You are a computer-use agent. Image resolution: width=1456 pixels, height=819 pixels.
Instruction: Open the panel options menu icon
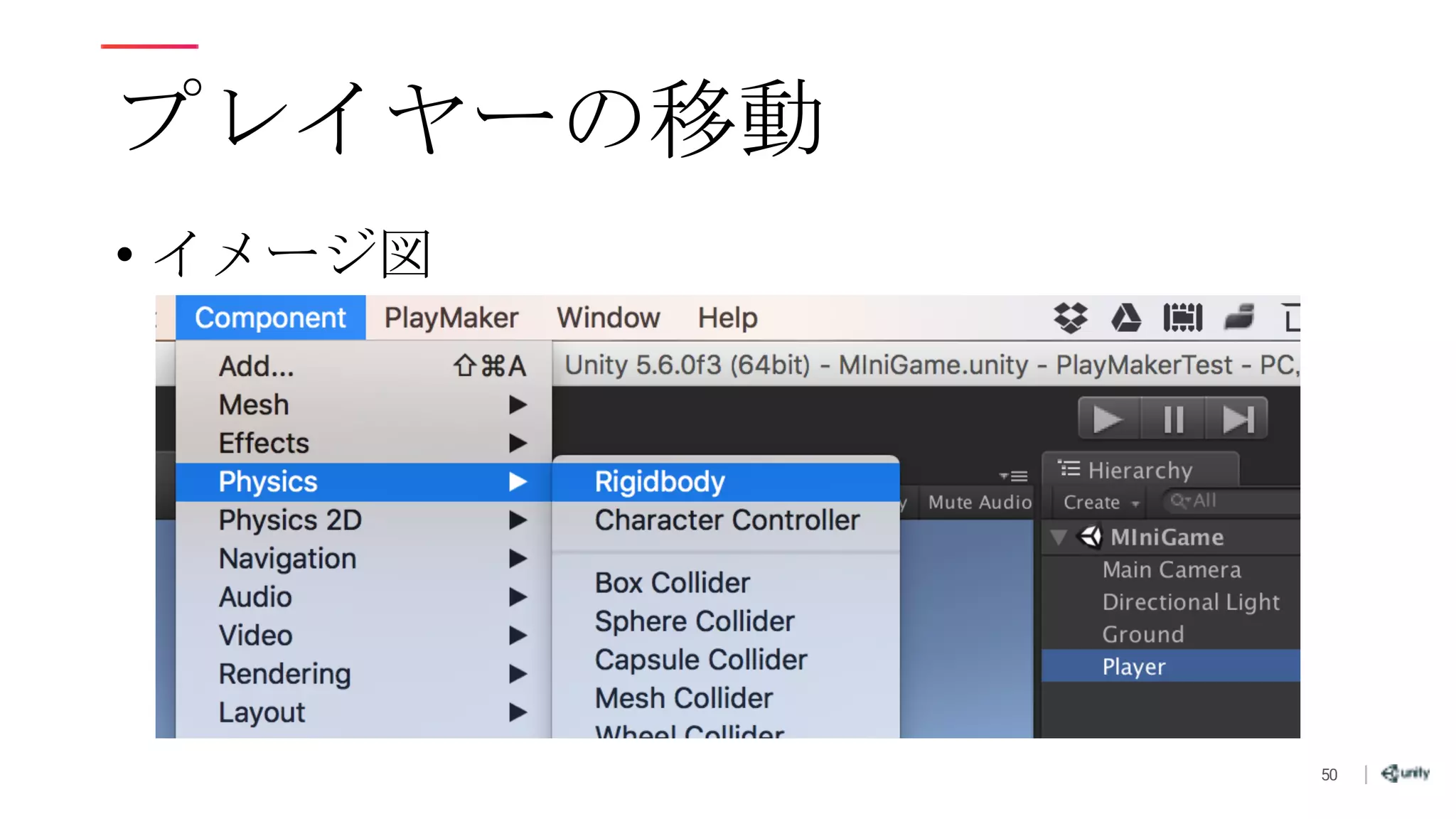(1014, 476)
